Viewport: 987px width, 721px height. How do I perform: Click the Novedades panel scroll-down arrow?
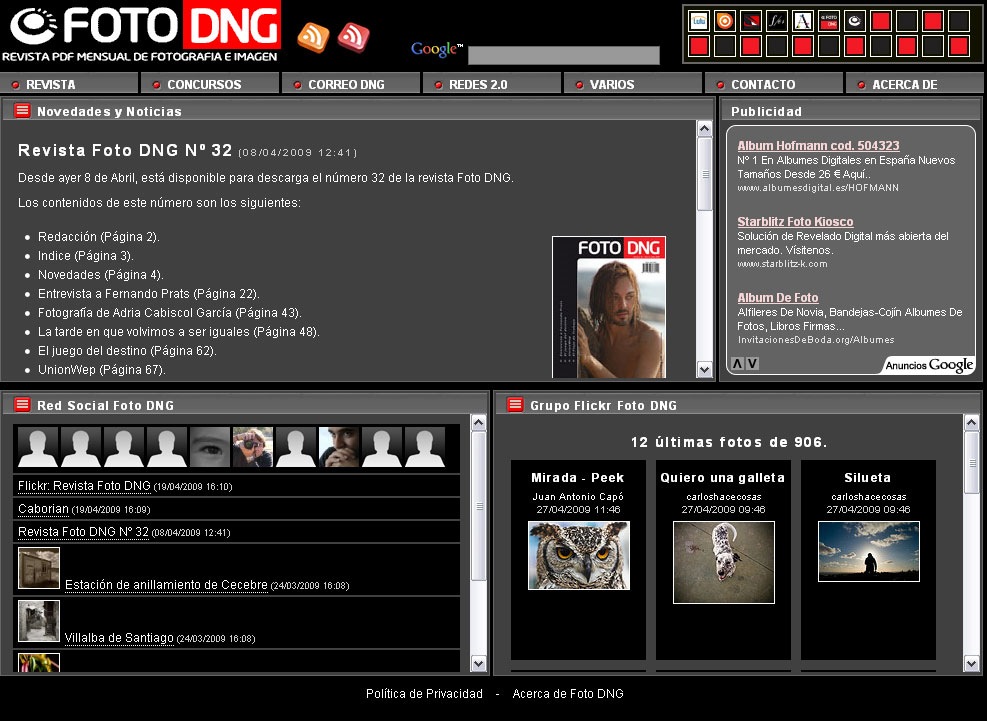pyautogui.click(x=704, y=370)
